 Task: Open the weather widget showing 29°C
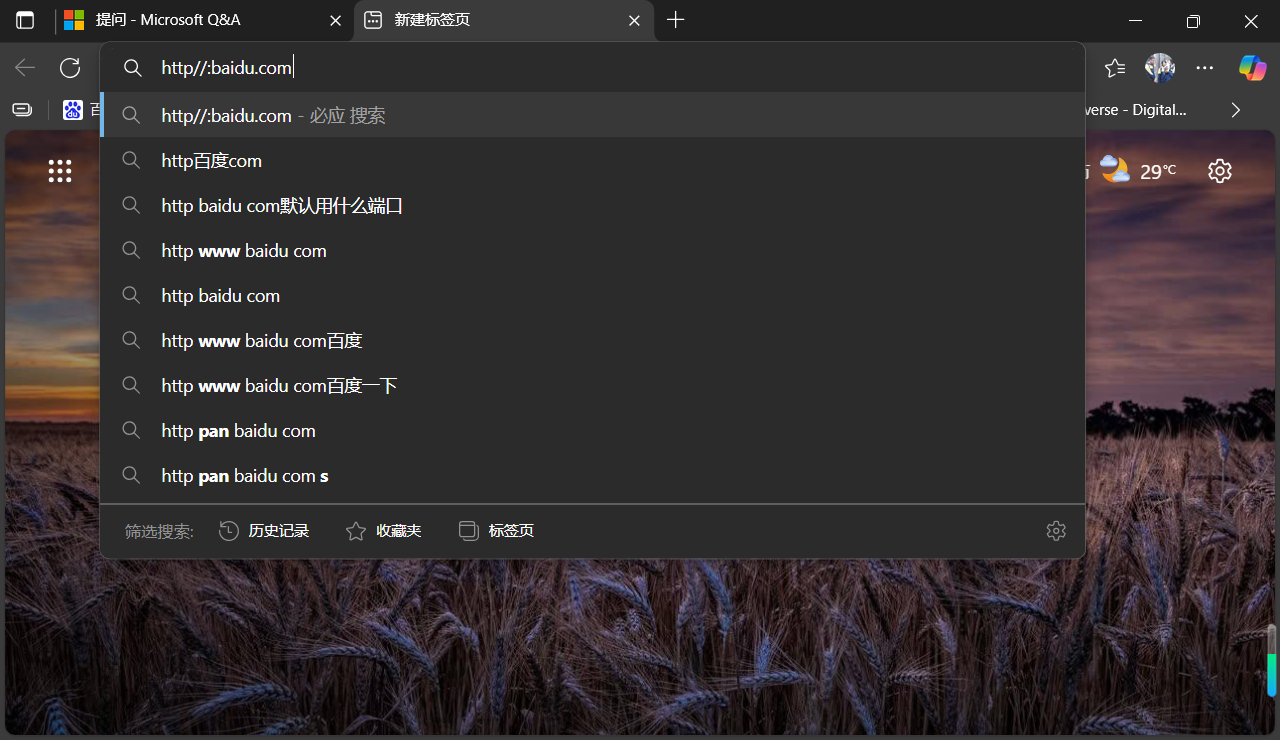(x=1138, y=171)
